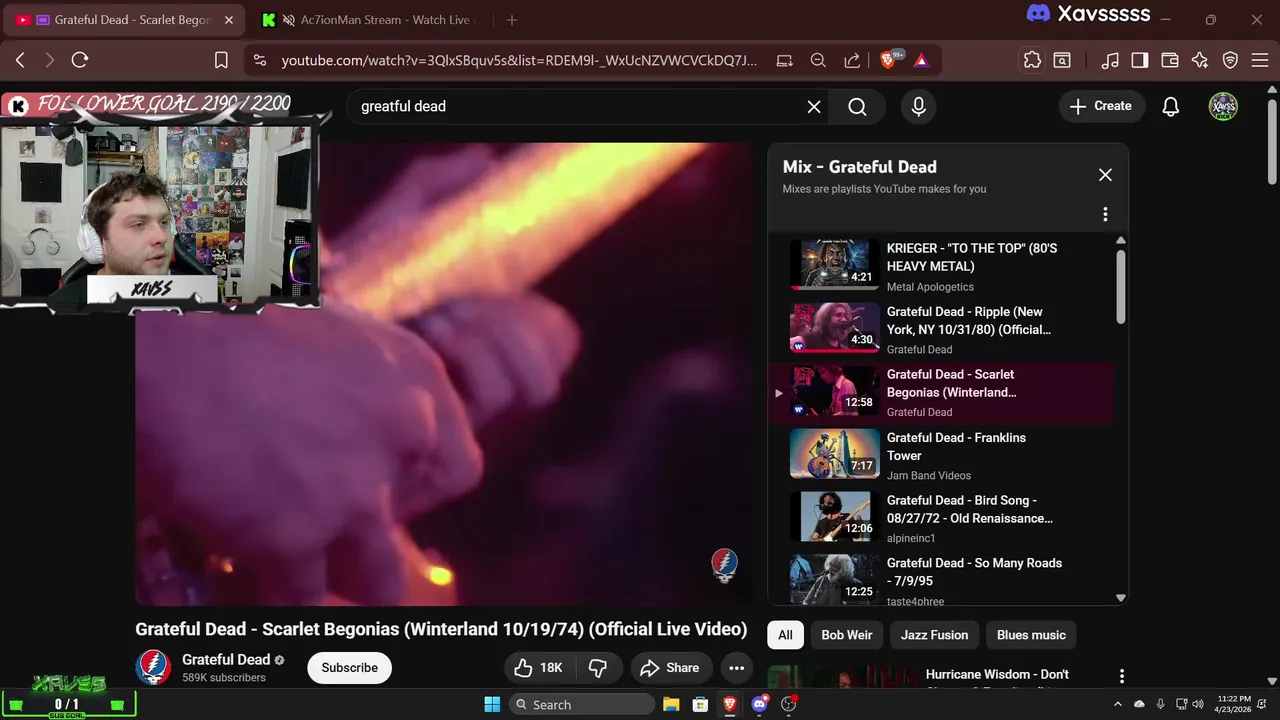Open the browser extensions puzzle icon
Viewport: 1280px width, 720px height.
pyautogui.click(x=1032, y=60)
